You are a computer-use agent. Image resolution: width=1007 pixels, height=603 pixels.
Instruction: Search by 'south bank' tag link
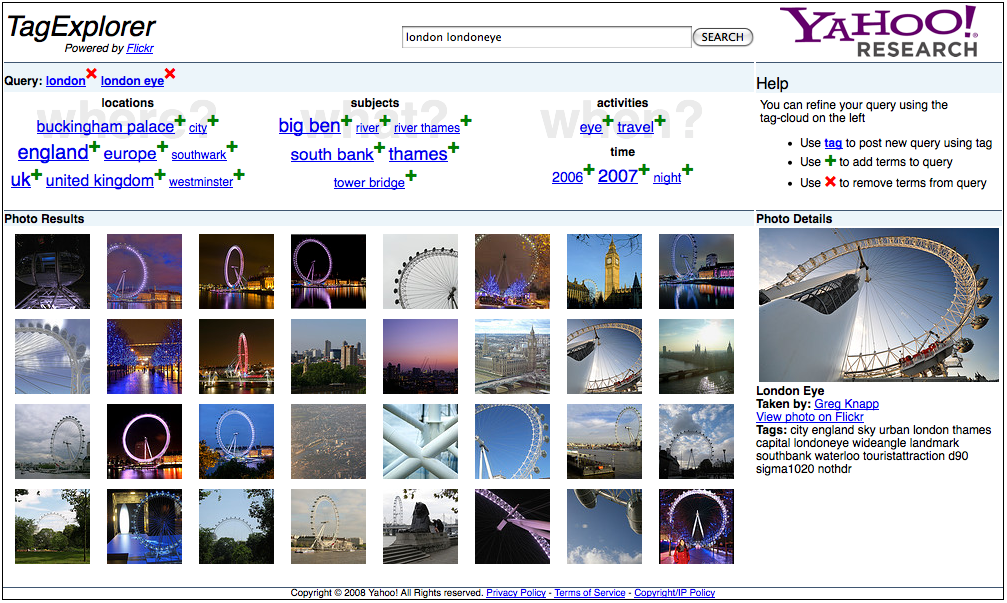[332, 155]
